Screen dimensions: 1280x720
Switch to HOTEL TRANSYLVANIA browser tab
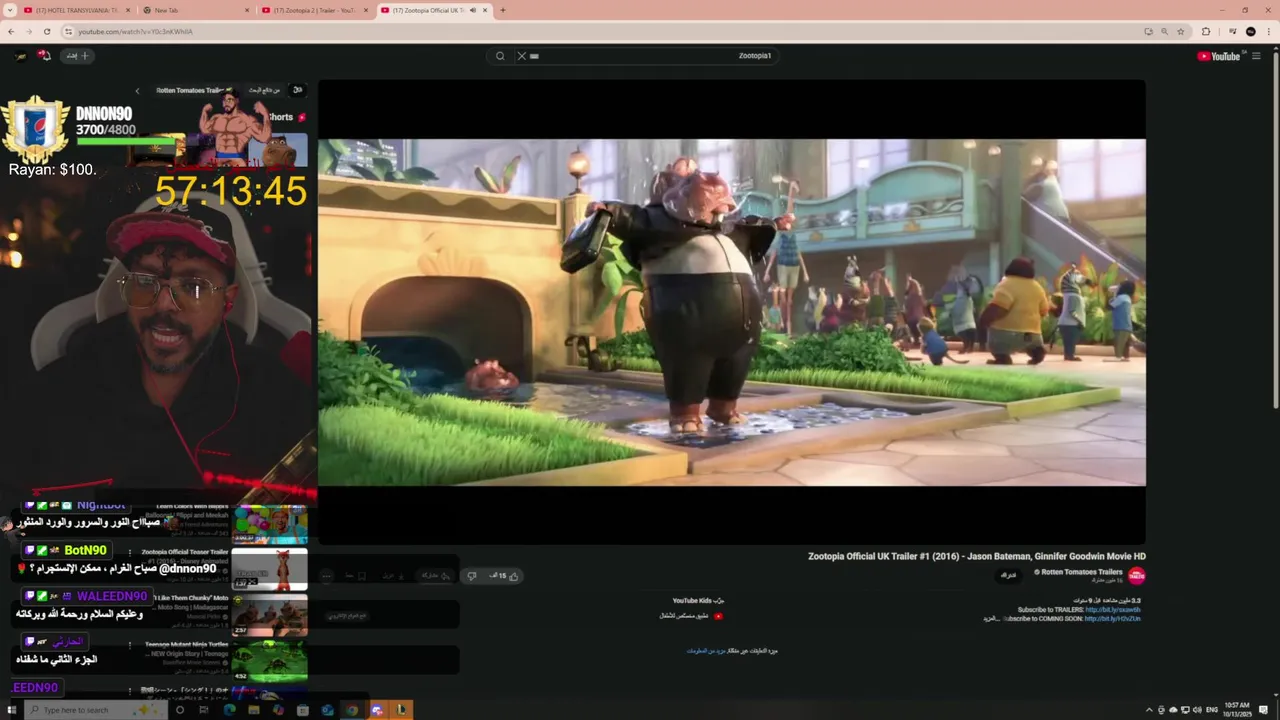pos(75,10)
